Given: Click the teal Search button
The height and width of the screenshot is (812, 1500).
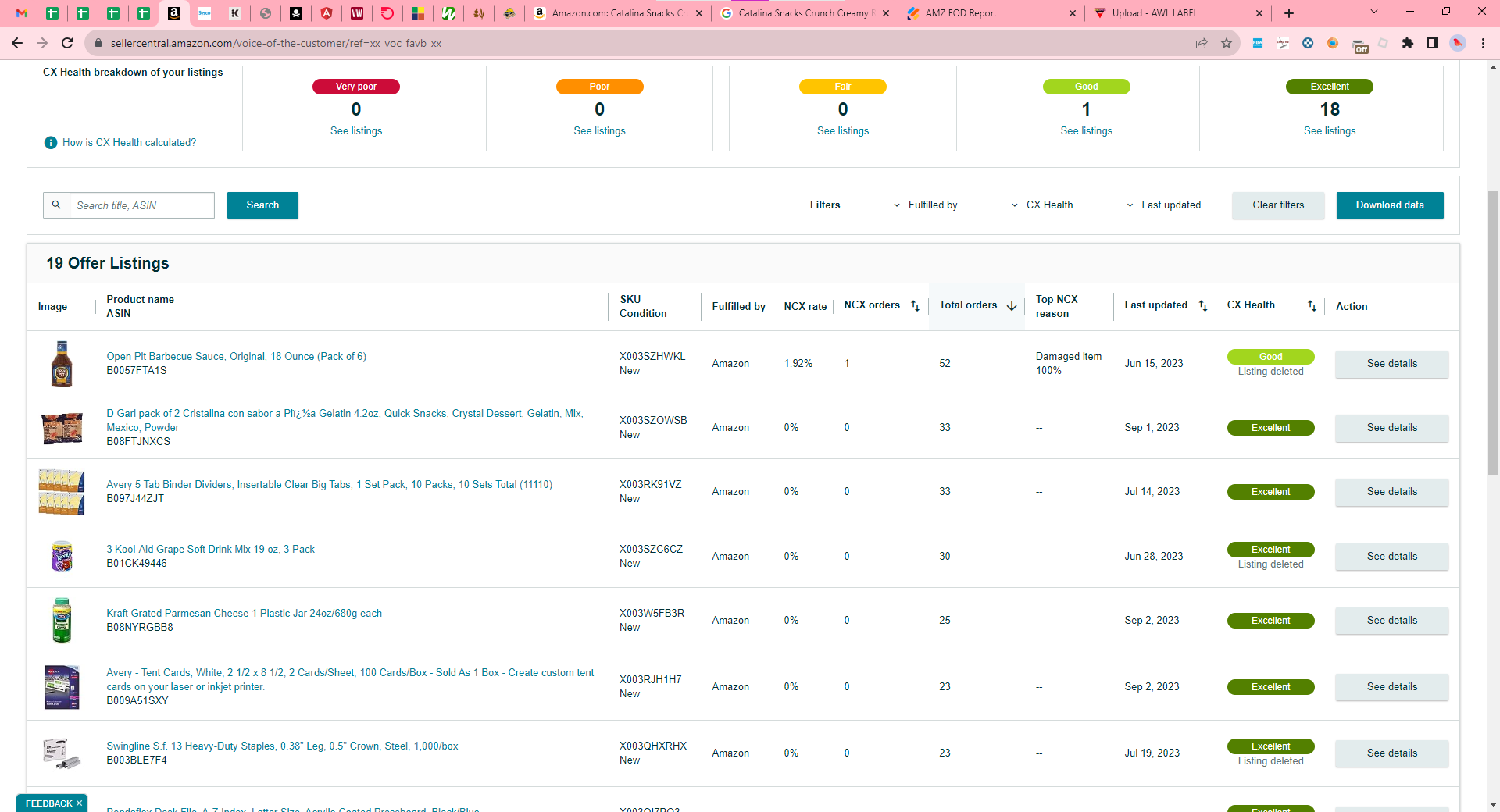Looking at the screenshot, I should (262, 205).
